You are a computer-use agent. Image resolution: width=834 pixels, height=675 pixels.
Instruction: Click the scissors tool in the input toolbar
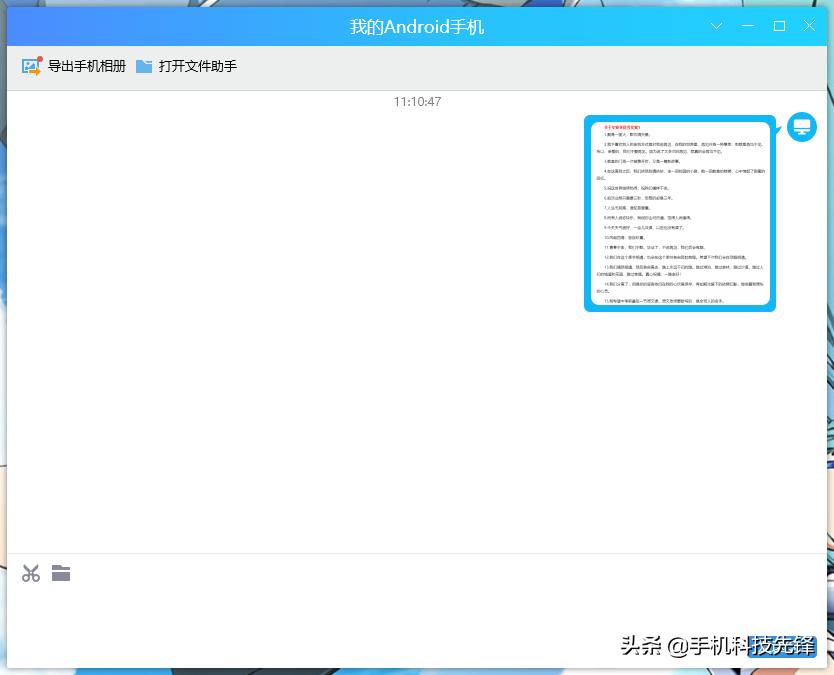[x=31, y=573]
